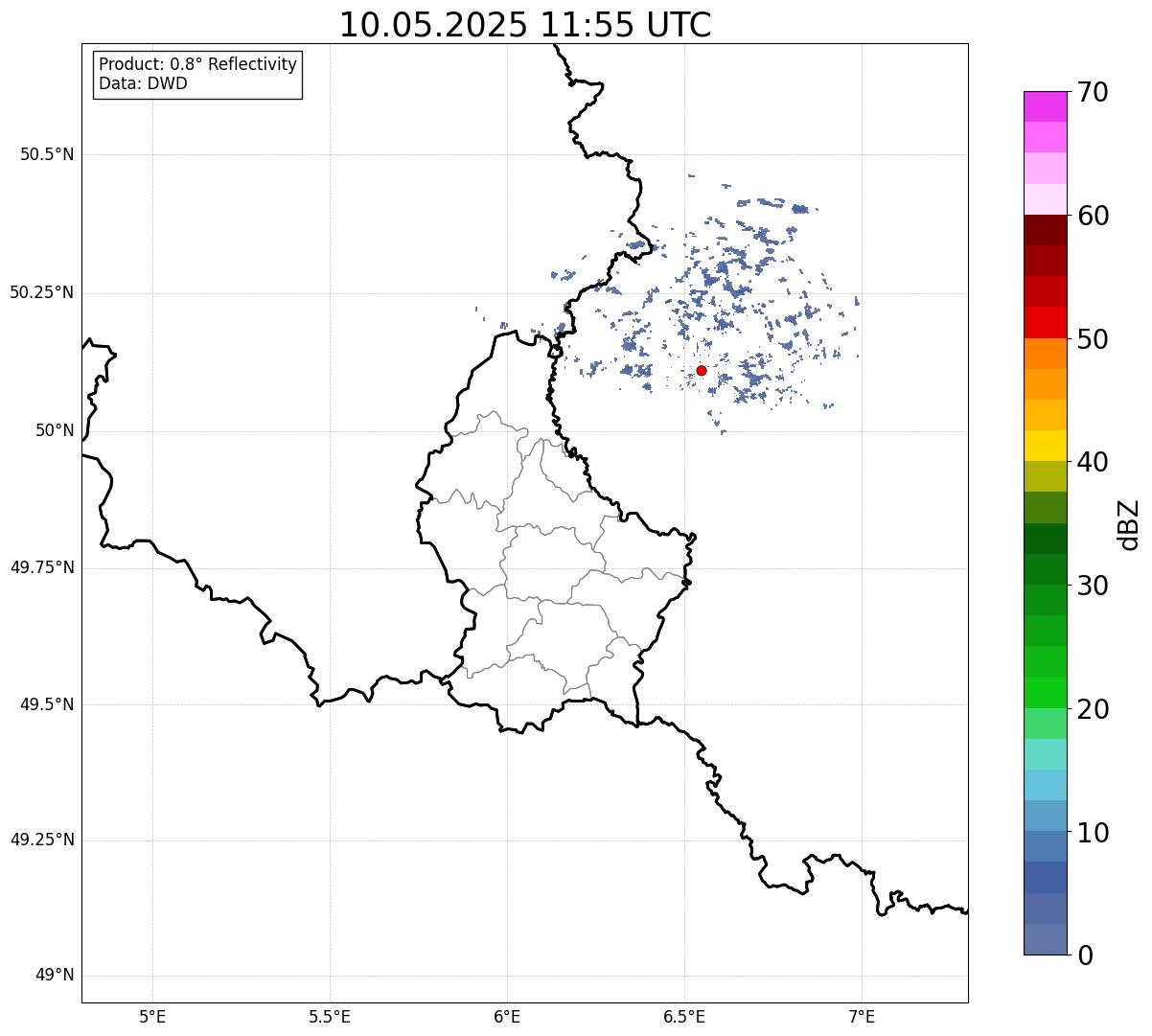The width and height of the screenshot is (1152, 1036).
Task: Click the 50°N latitude label
Action: click(x=55, y=430)
